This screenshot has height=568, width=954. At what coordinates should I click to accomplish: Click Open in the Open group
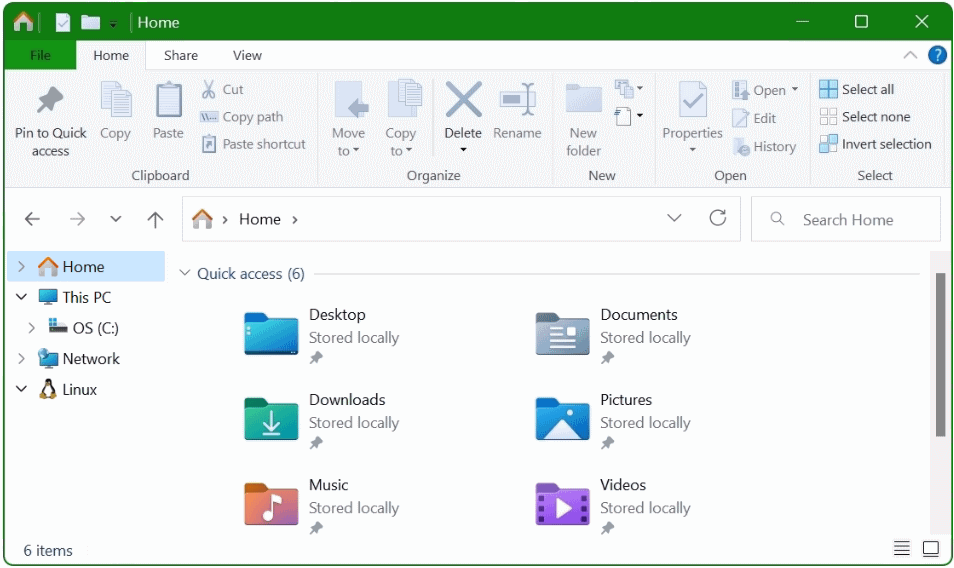coord(758,90)
